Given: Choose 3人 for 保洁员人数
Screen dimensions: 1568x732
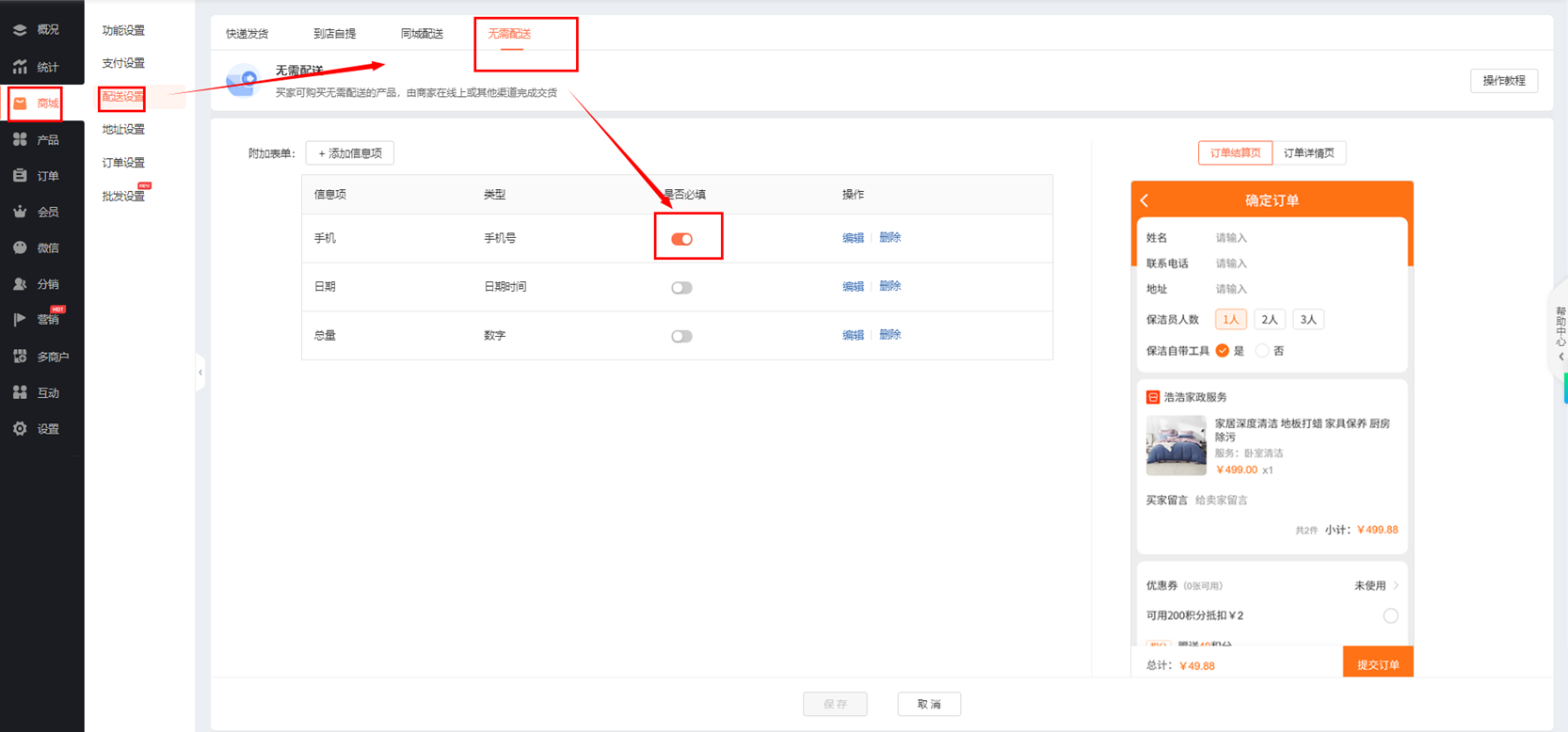Looking at the screenshot, I should point(1308,320).
